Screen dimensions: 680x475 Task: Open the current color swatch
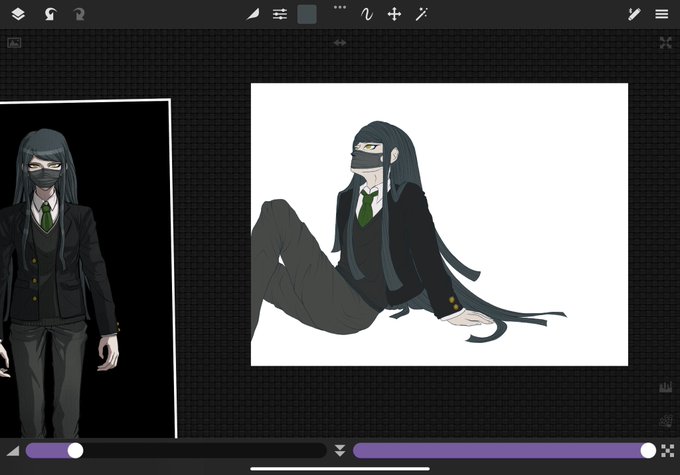pos(307,14)
